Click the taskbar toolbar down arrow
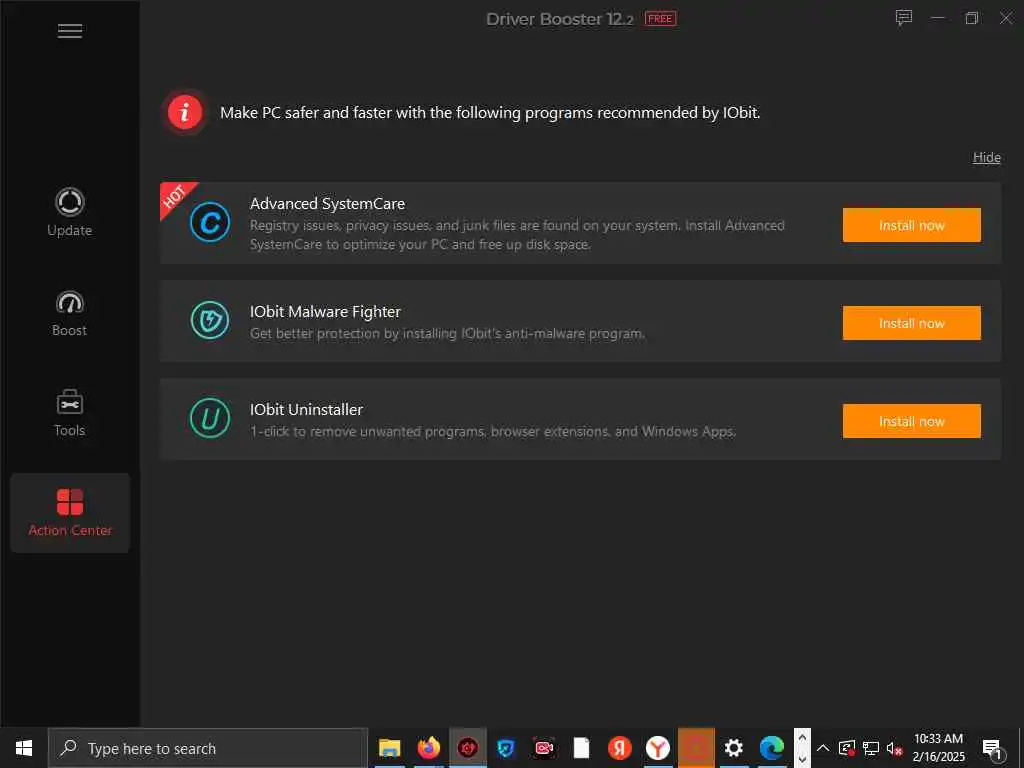Viewport: 1024px width, 768px height. (802, 760)
